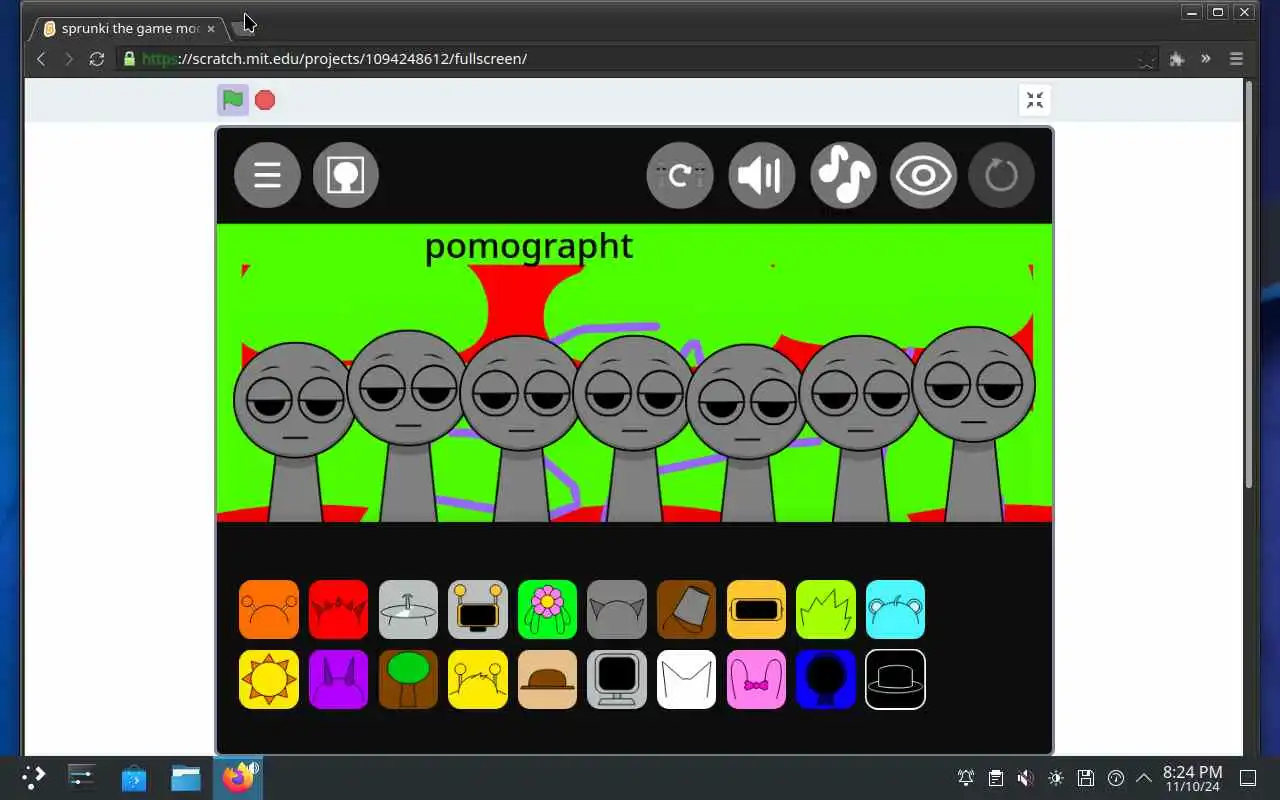Viewport: 1280px width, 800px height.
Task: Open the volume control in tray
Action: click(1025, 778)
